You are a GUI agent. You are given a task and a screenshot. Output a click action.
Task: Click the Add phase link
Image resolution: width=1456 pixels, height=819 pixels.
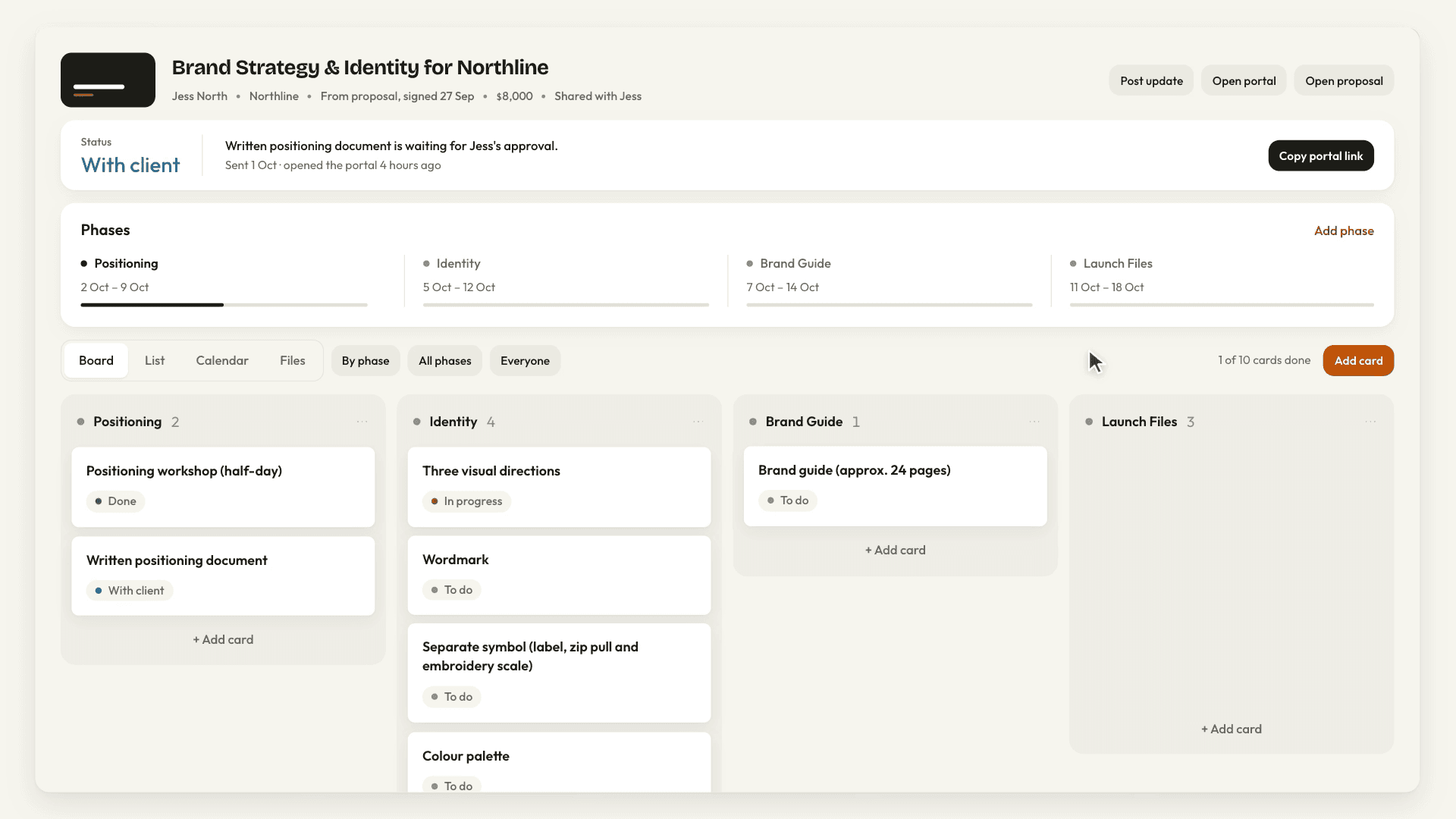click(x=1344, y=231)
